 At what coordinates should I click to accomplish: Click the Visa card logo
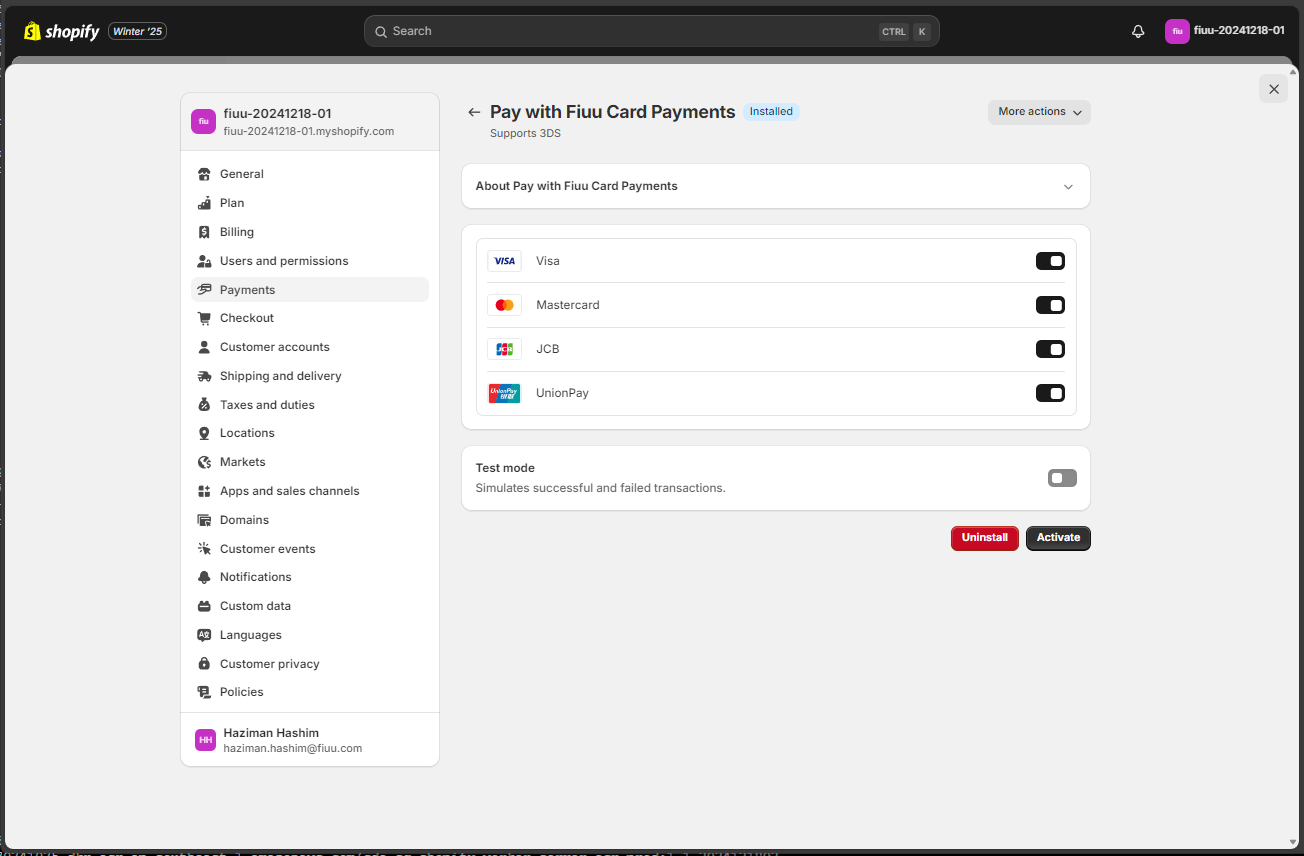[x=504, y=261]
